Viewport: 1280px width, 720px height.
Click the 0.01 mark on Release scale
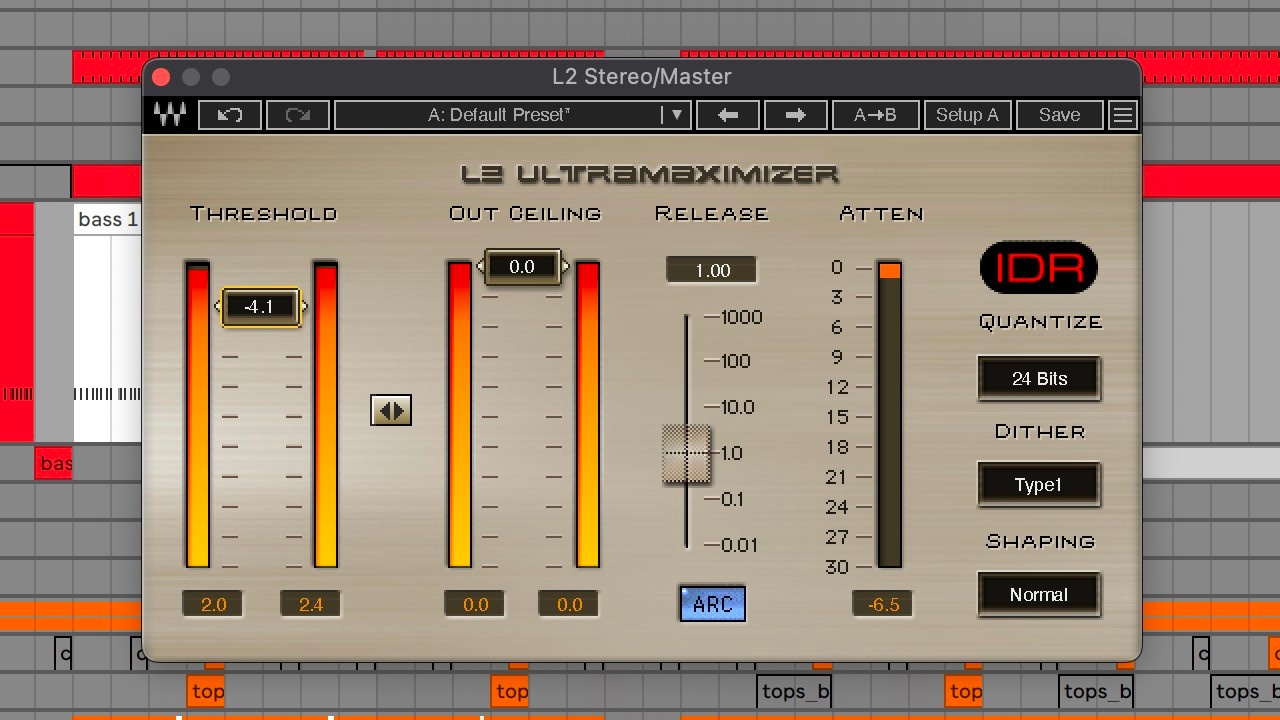coord(739,545)
